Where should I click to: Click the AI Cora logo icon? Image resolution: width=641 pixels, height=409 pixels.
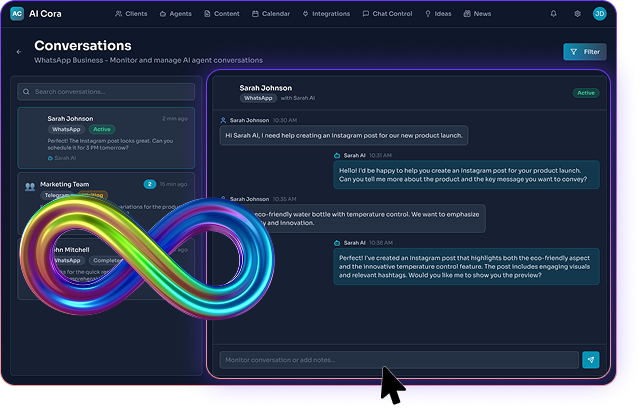(x=17, y=14)
